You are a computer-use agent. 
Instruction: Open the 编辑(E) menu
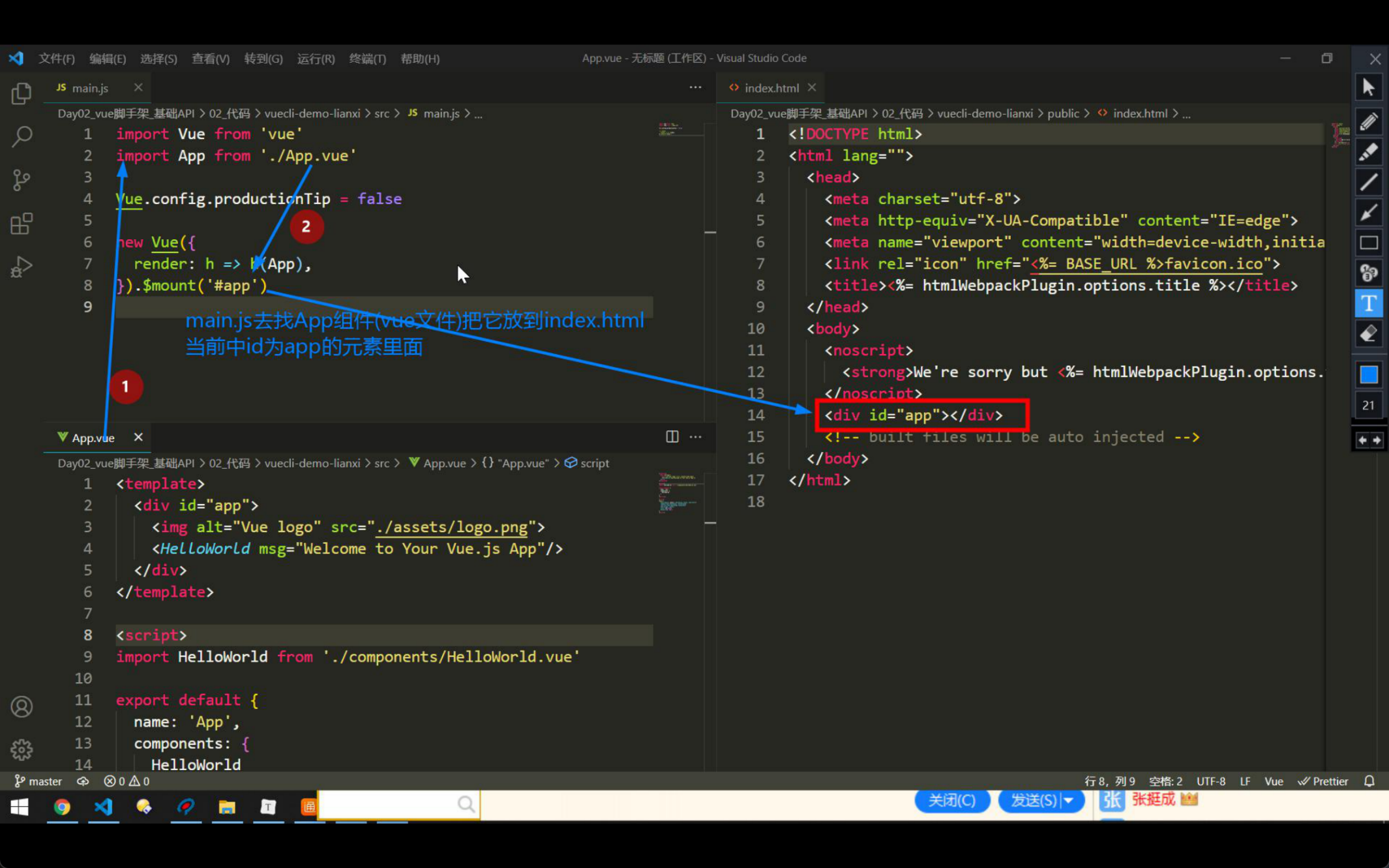click(x=108, y=58)
